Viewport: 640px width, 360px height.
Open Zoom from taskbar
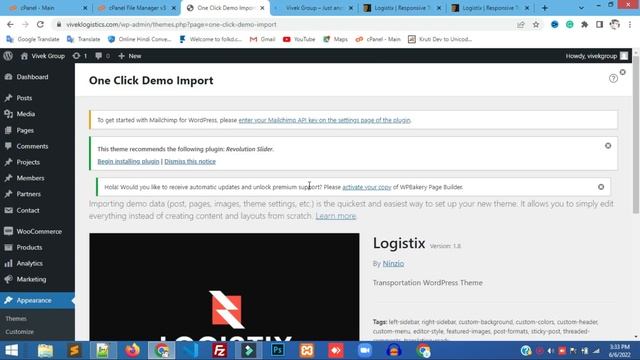click(x=365, y=351)
